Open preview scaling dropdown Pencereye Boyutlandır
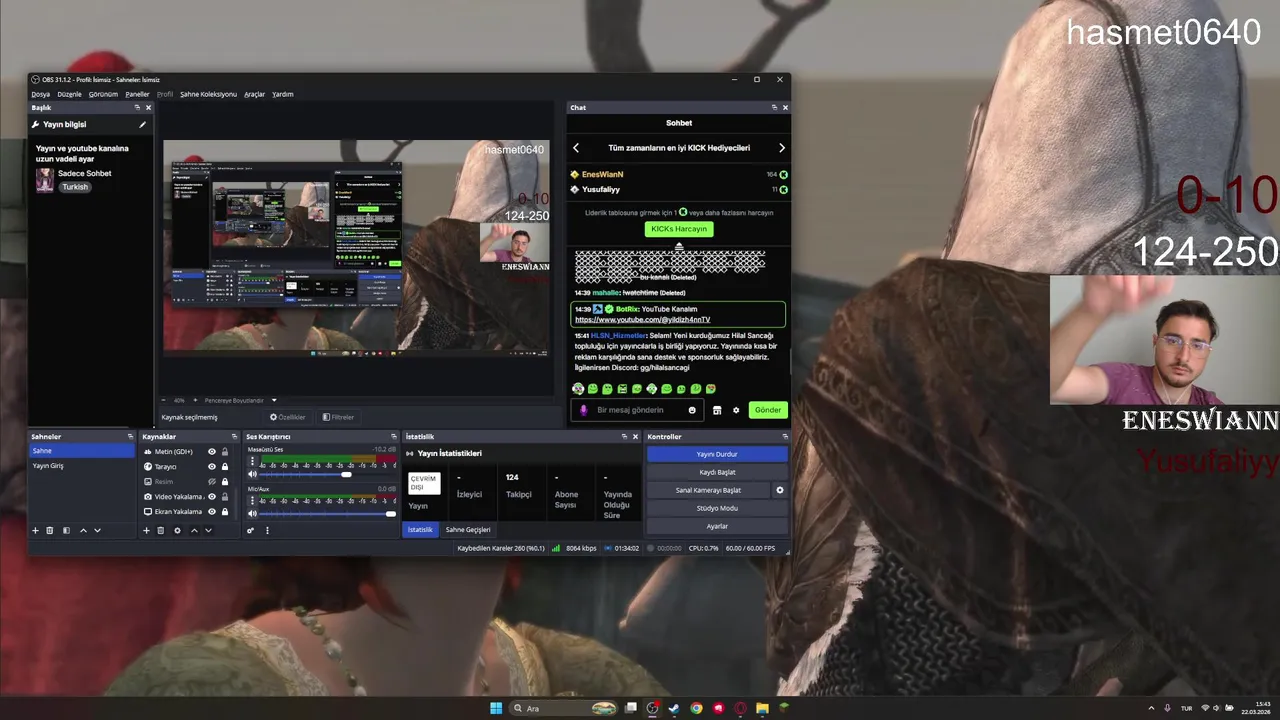This screenshot has height=720, width=1280. [x=240, y=400]
